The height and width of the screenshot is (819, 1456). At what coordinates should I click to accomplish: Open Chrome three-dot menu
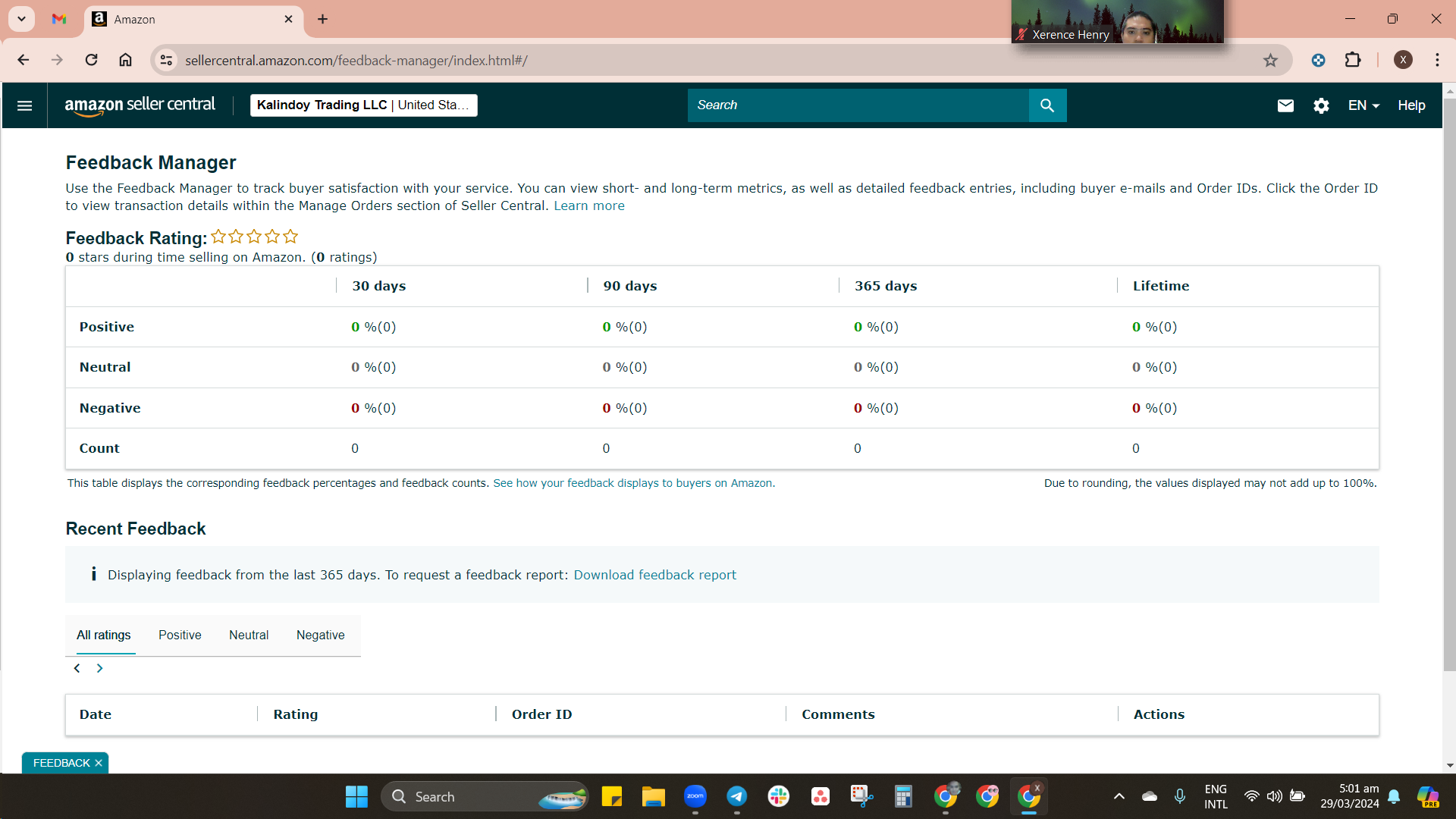click(x=1438, y=60)
